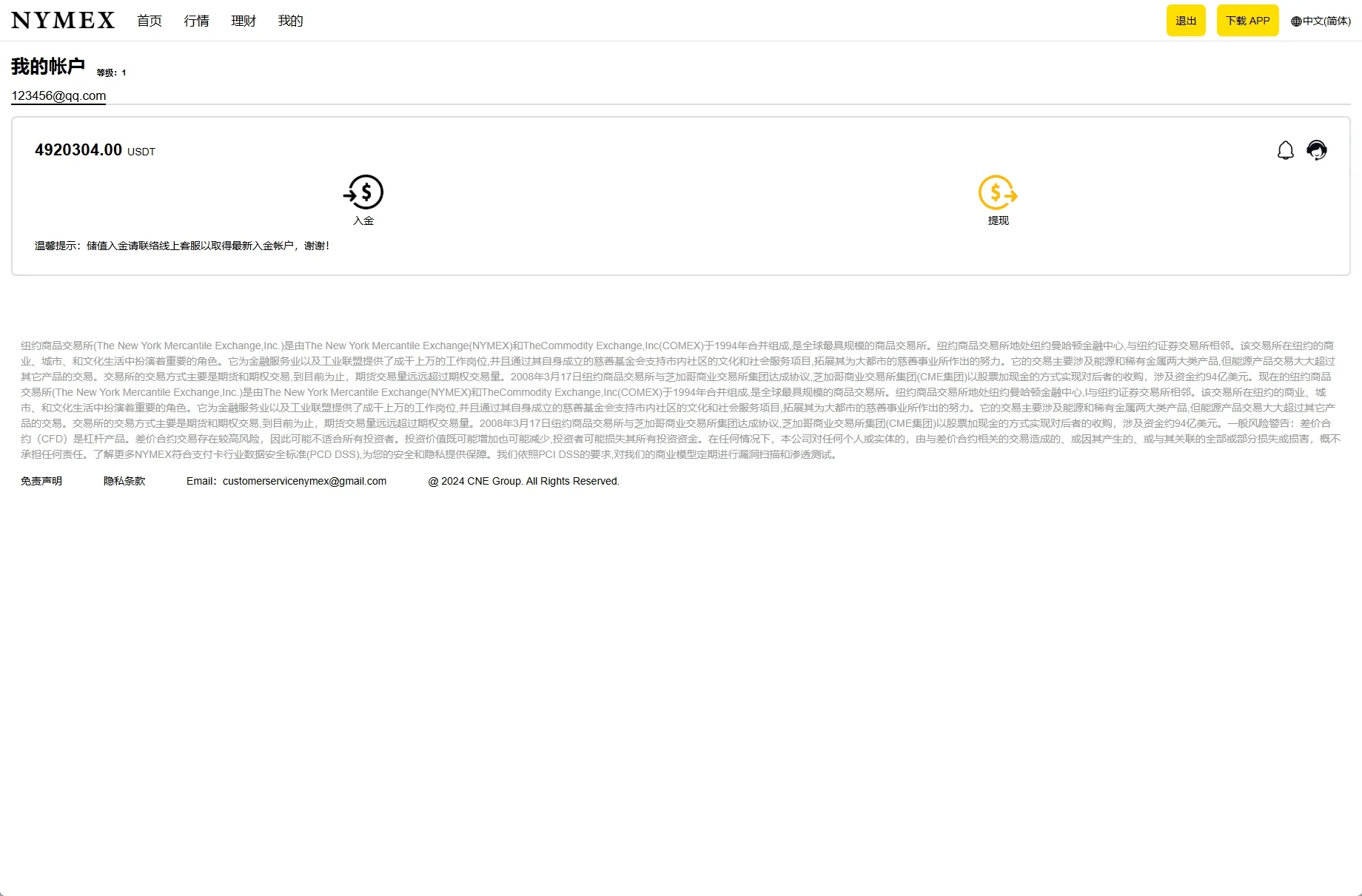View the 隐私条款 privacy policy
This screenshot has width=1362, height=896.
pos(124,480)
